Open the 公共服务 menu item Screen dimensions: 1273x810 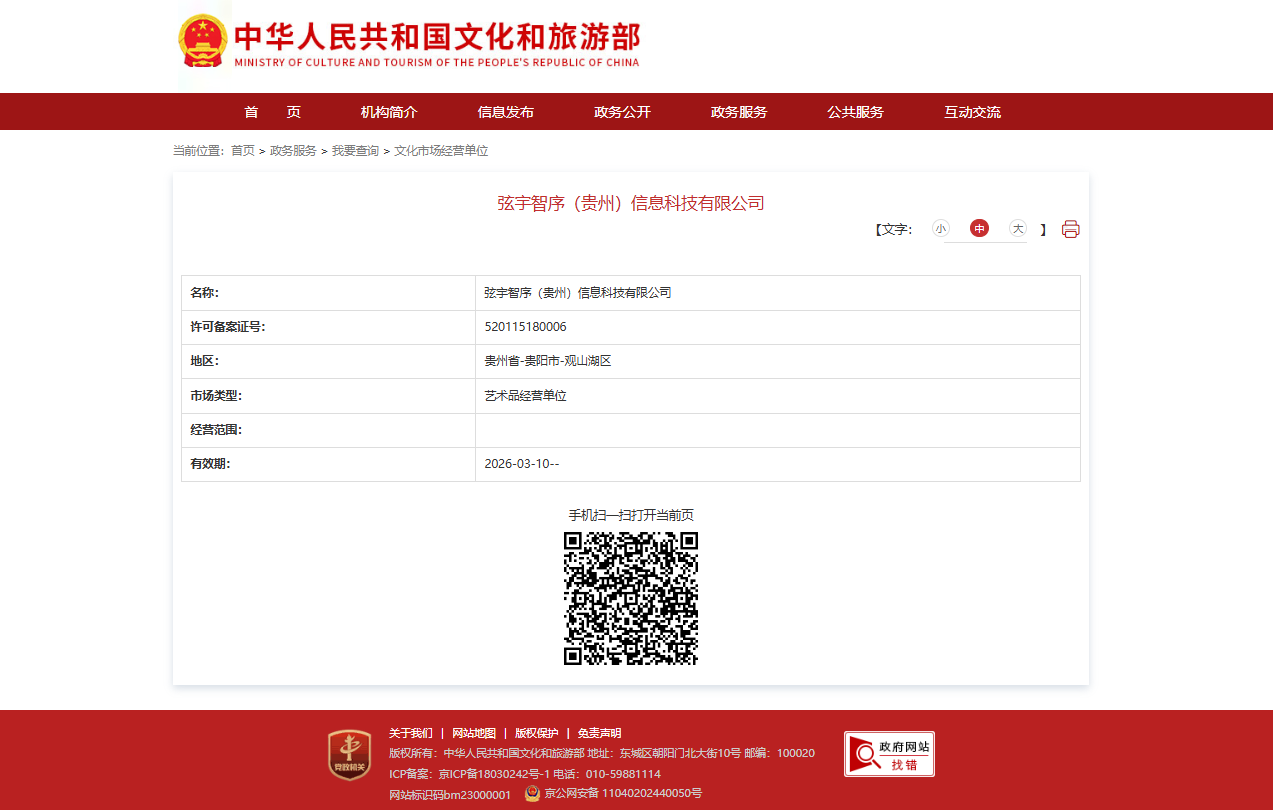click(855, 112)
